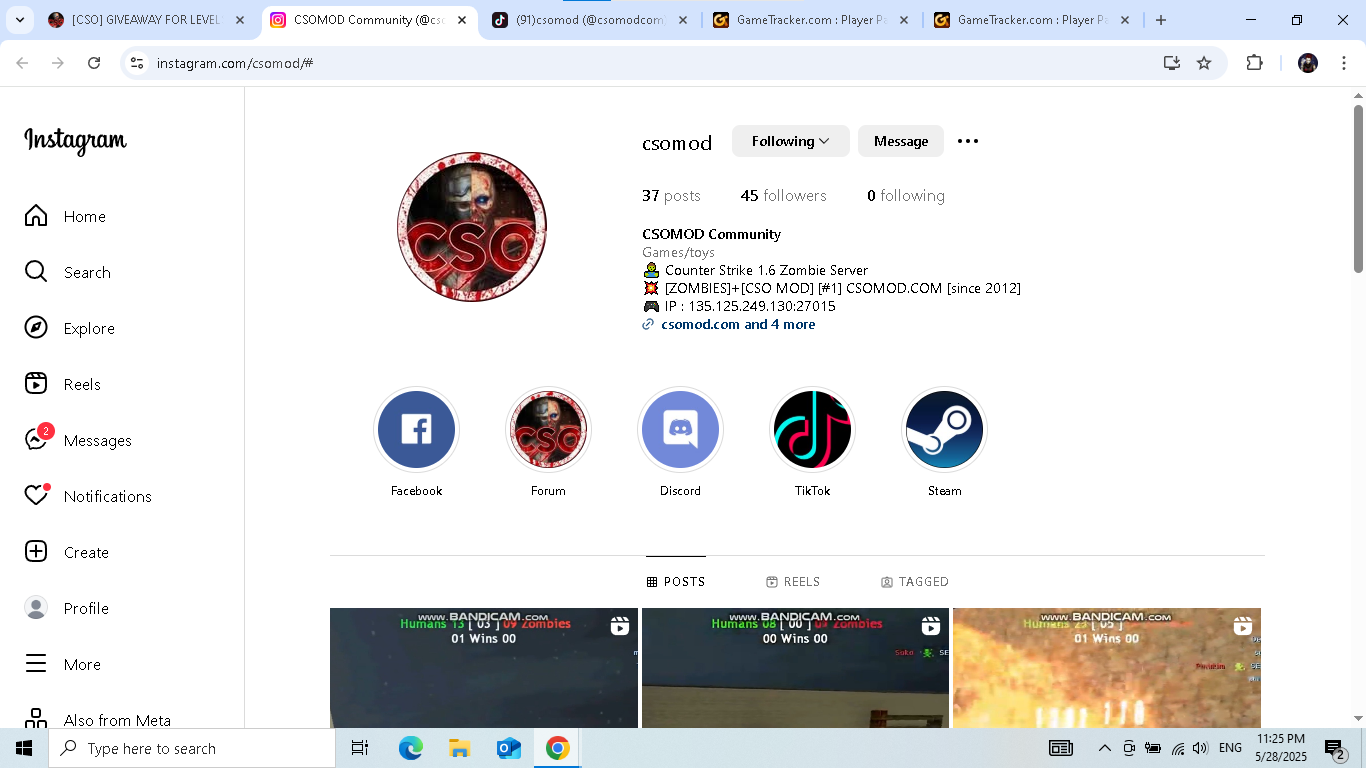The width and height of the screenshot is (1366, 768).
Task: Open the csomod.com and 4 more link
Action: click(x=737, y=324)
